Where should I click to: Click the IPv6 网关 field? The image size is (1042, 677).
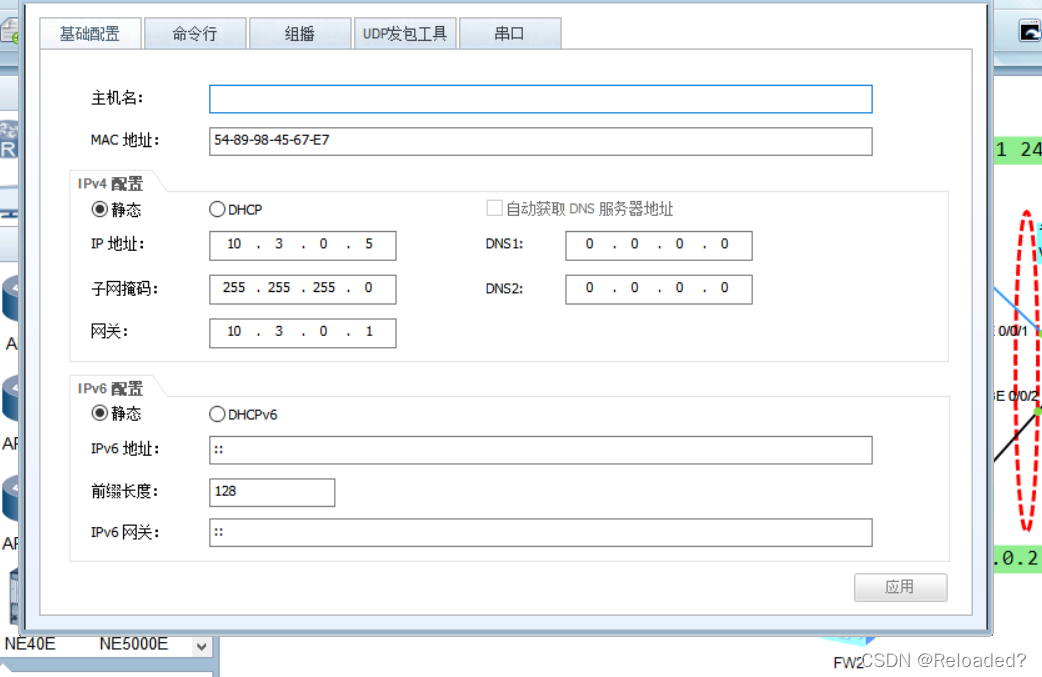pos(540,532)
